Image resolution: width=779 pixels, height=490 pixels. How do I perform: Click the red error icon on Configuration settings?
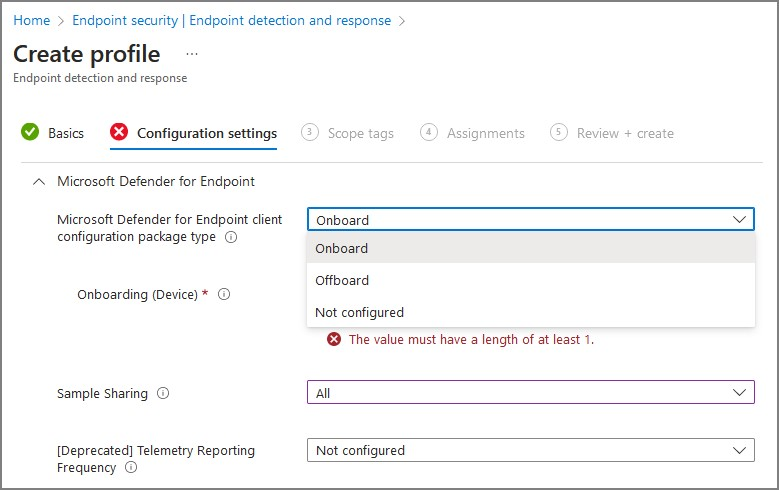(119, 132)
